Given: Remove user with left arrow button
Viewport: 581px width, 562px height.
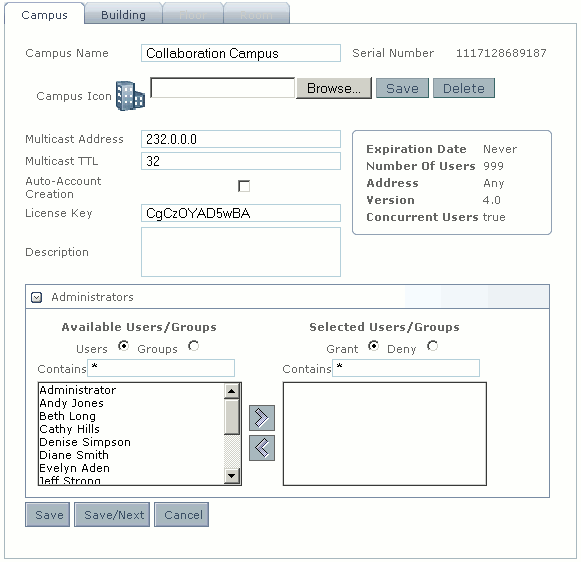Looking at the screenshot, I should click(262, 448).
